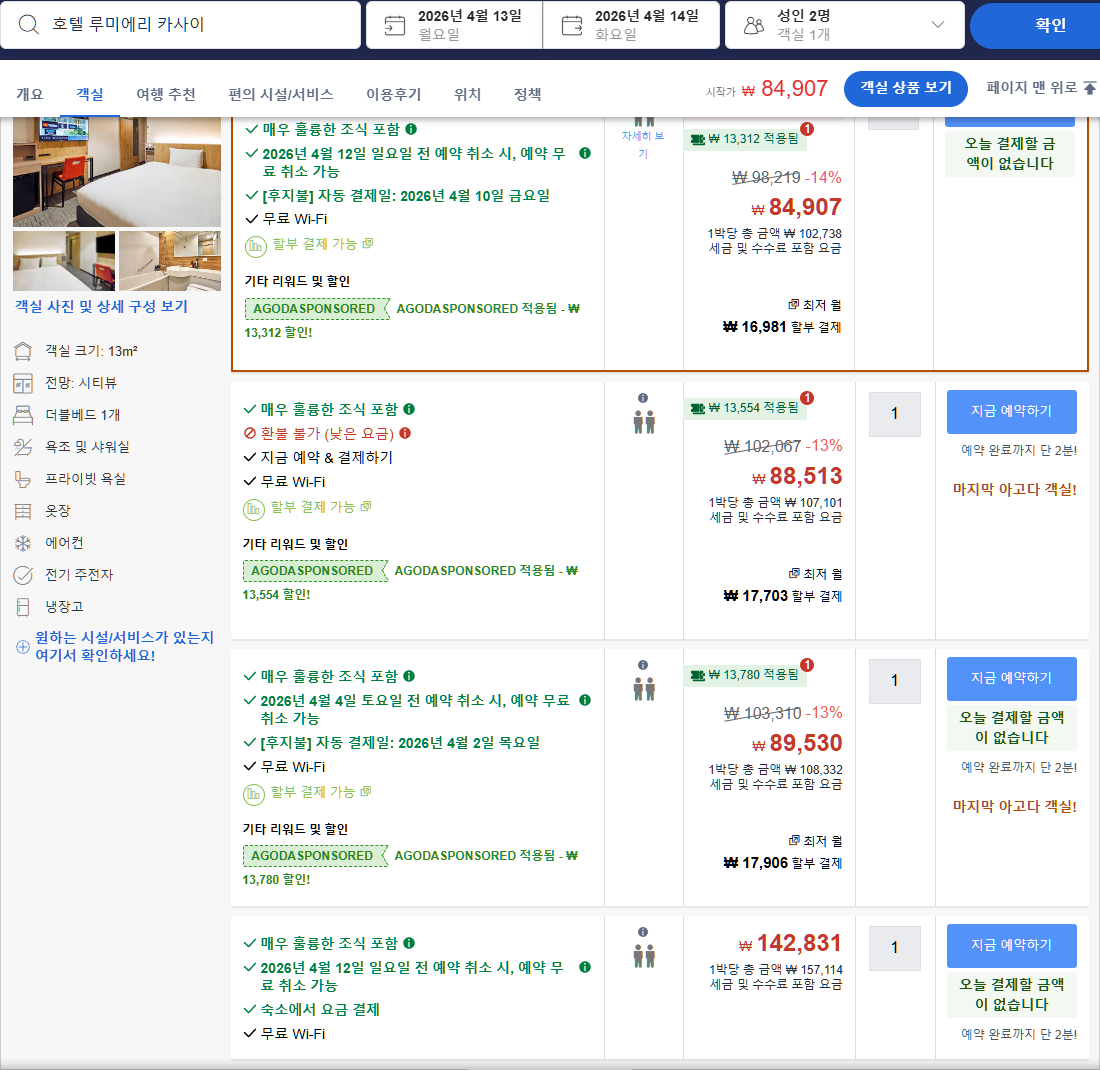The image size is (1100, 1071).
Task: Open room quantity selector for 89,530 offer
Action: pyautogui.click(x=894, y=681)
